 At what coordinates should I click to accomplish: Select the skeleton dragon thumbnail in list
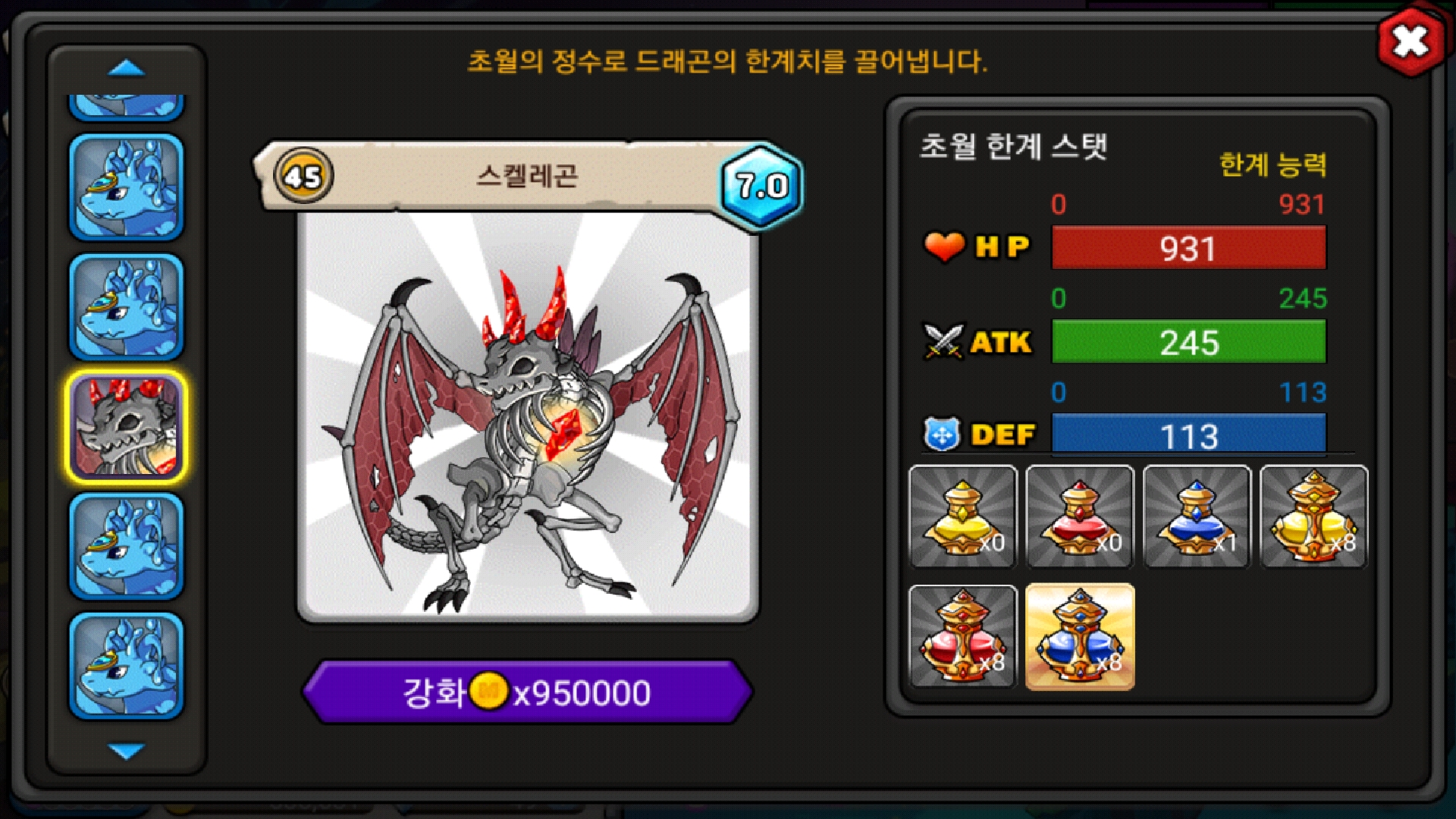[x=127, y=427]
